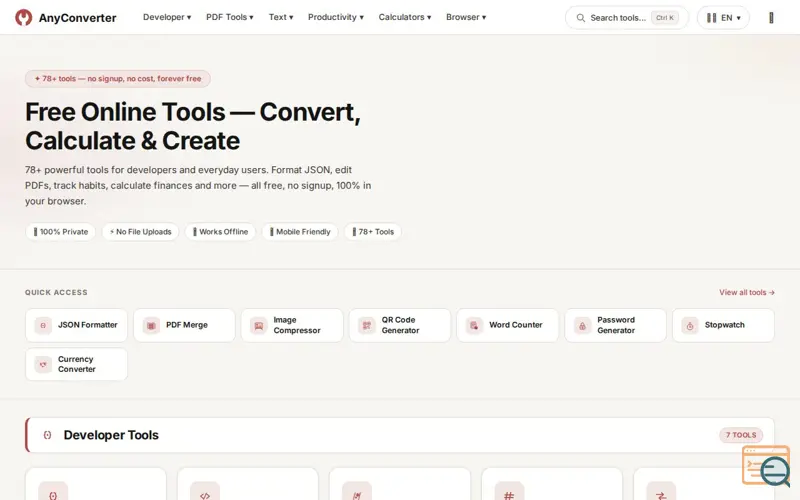Open the JSON Formatter quick access tool
Screen dimensions: 800x500
pos(77,325)
